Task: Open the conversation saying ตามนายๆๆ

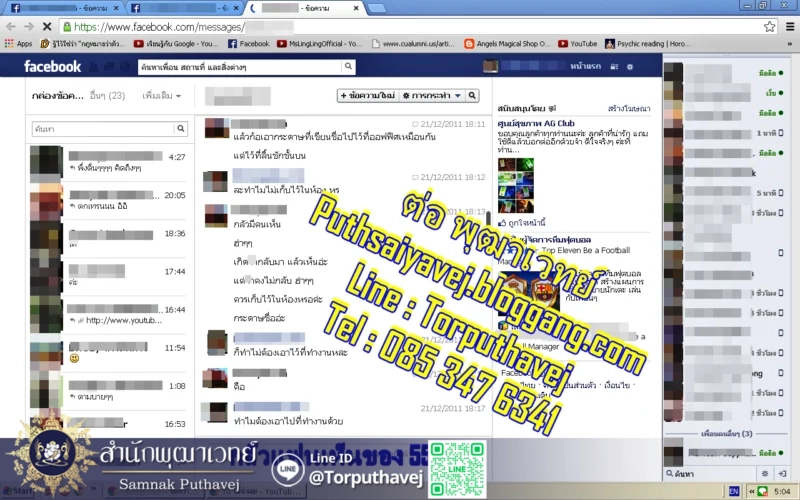Action: coord(110,391)
